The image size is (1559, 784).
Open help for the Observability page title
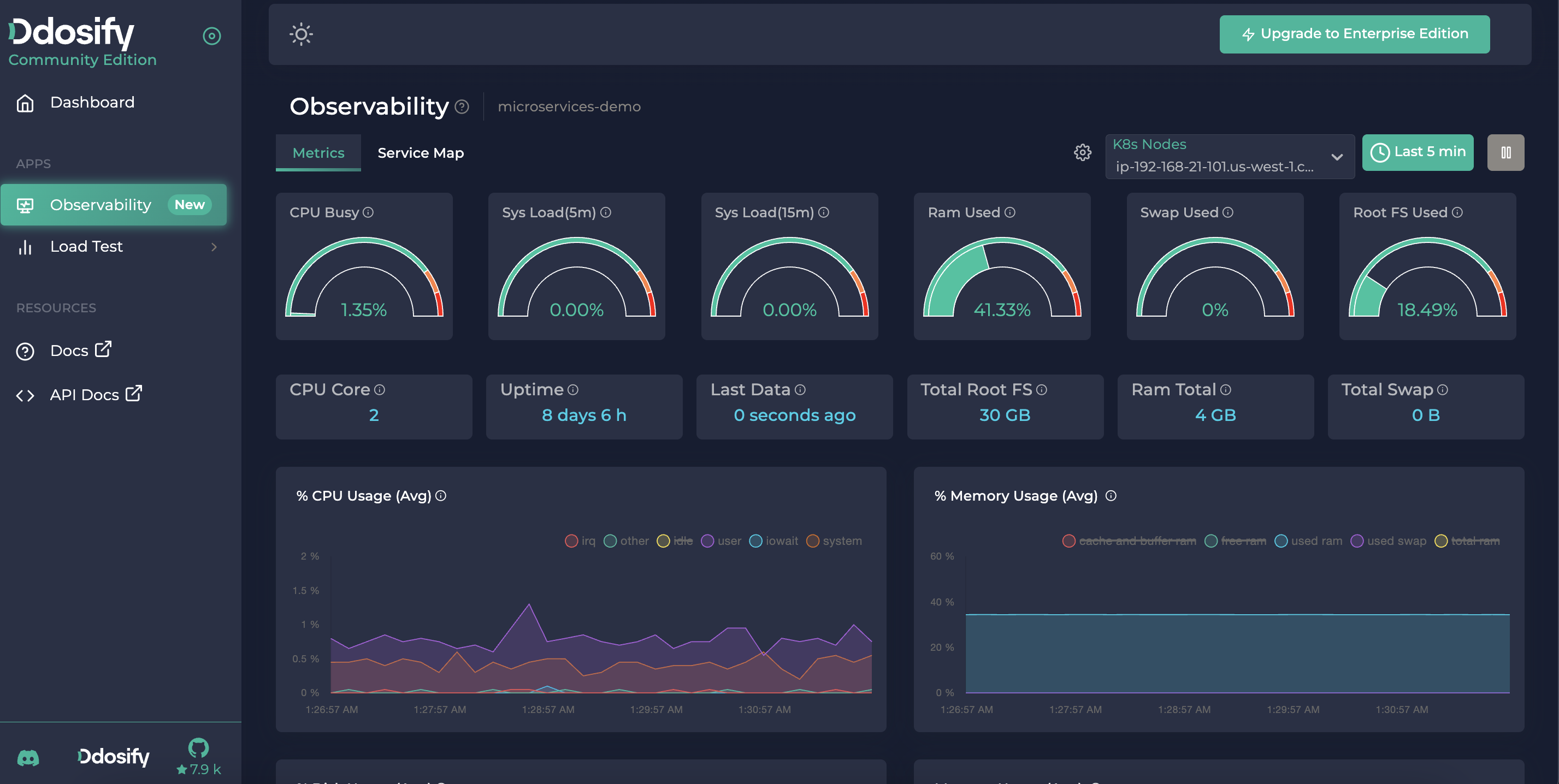point(462,107)
